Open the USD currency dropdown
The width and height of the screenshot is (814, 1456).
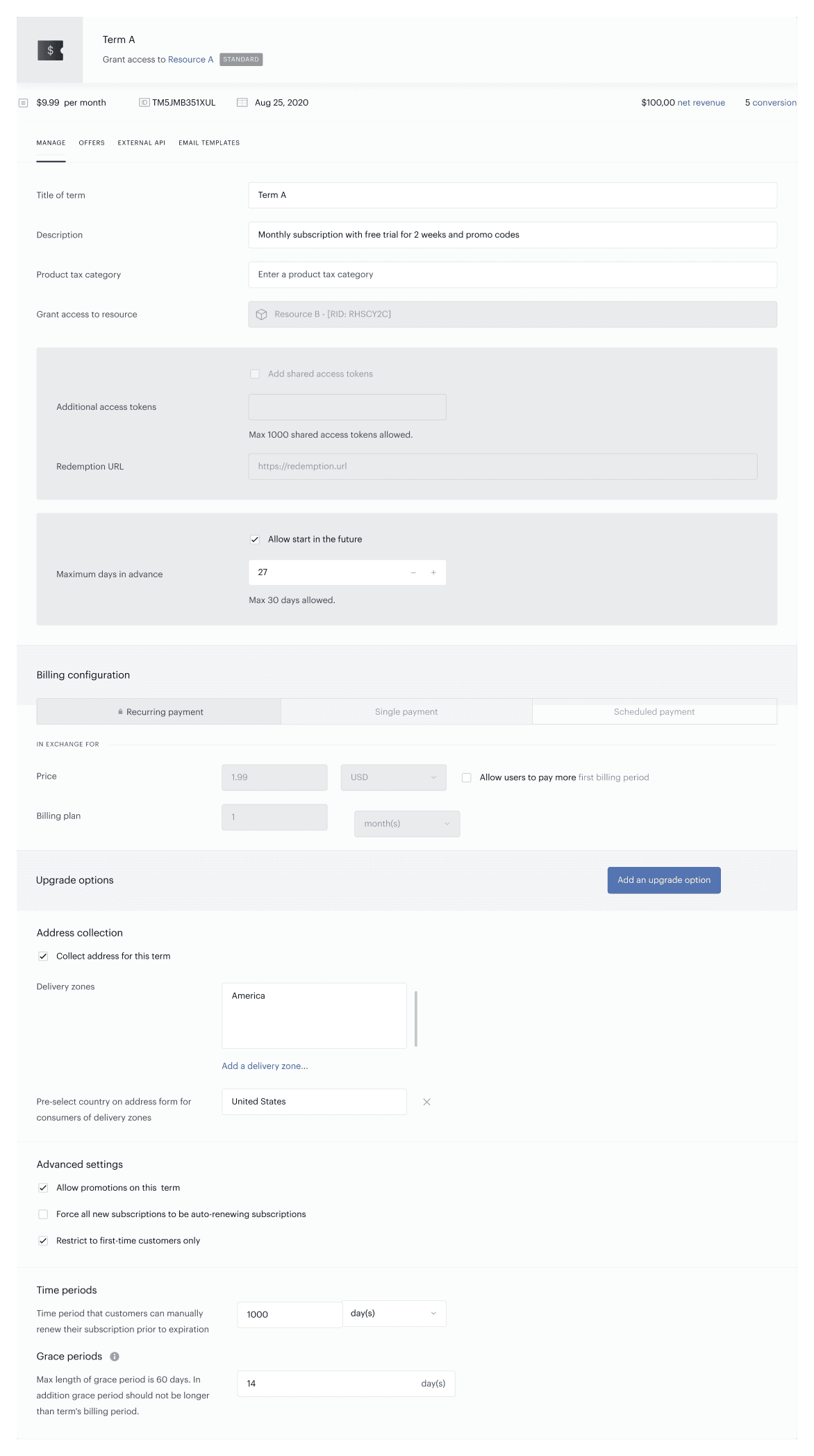point(393,777)
